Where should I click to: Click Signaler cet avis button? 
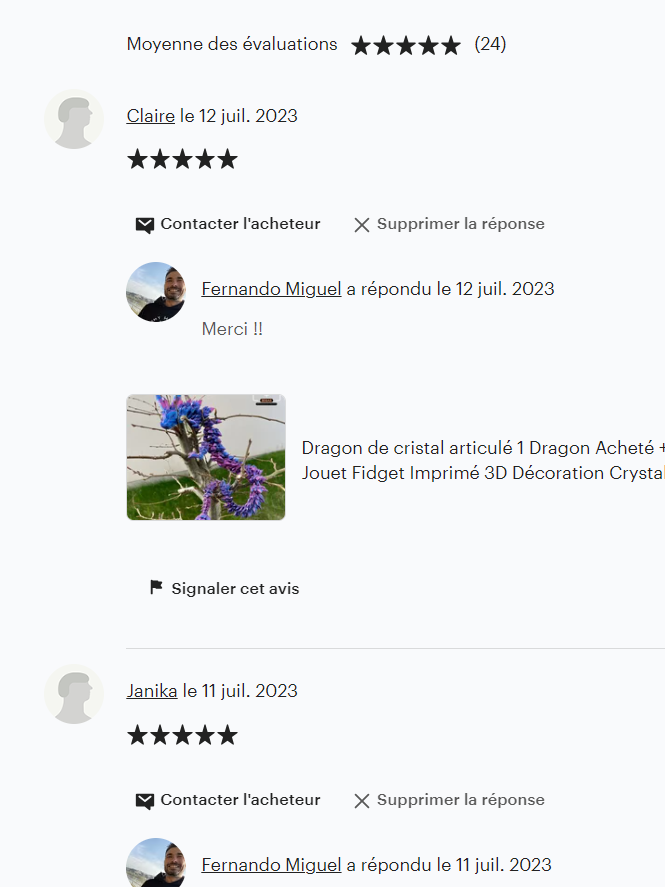click(x=224, y=588)
